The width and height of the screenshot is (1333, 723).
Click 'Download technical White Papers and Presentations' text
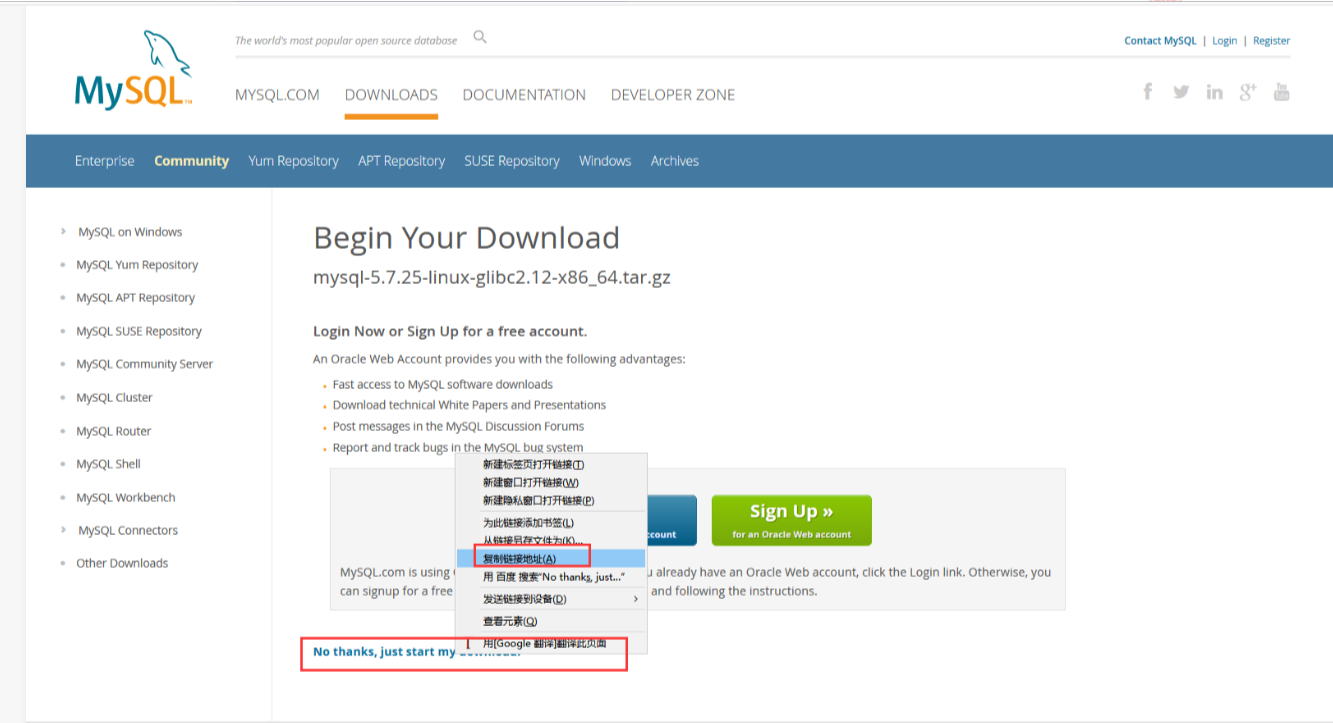[x=469, y=405]
